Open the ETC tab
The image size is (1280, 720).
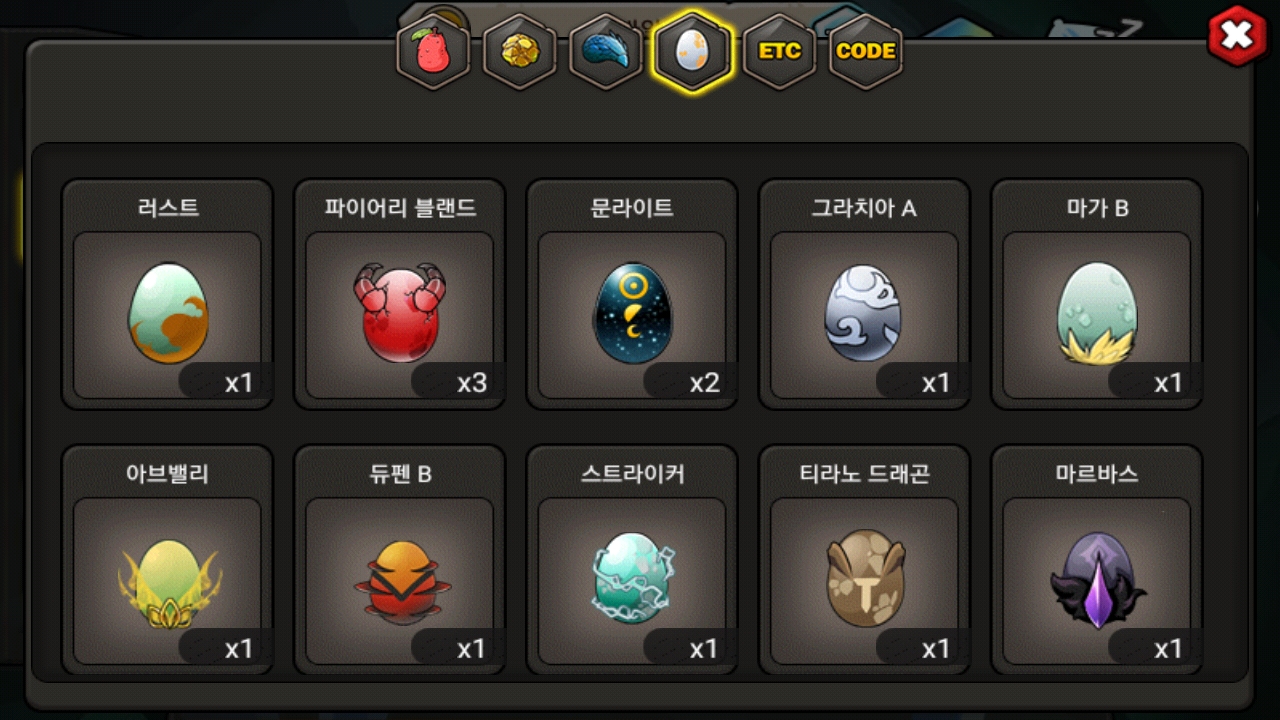(x=779, y=52)
